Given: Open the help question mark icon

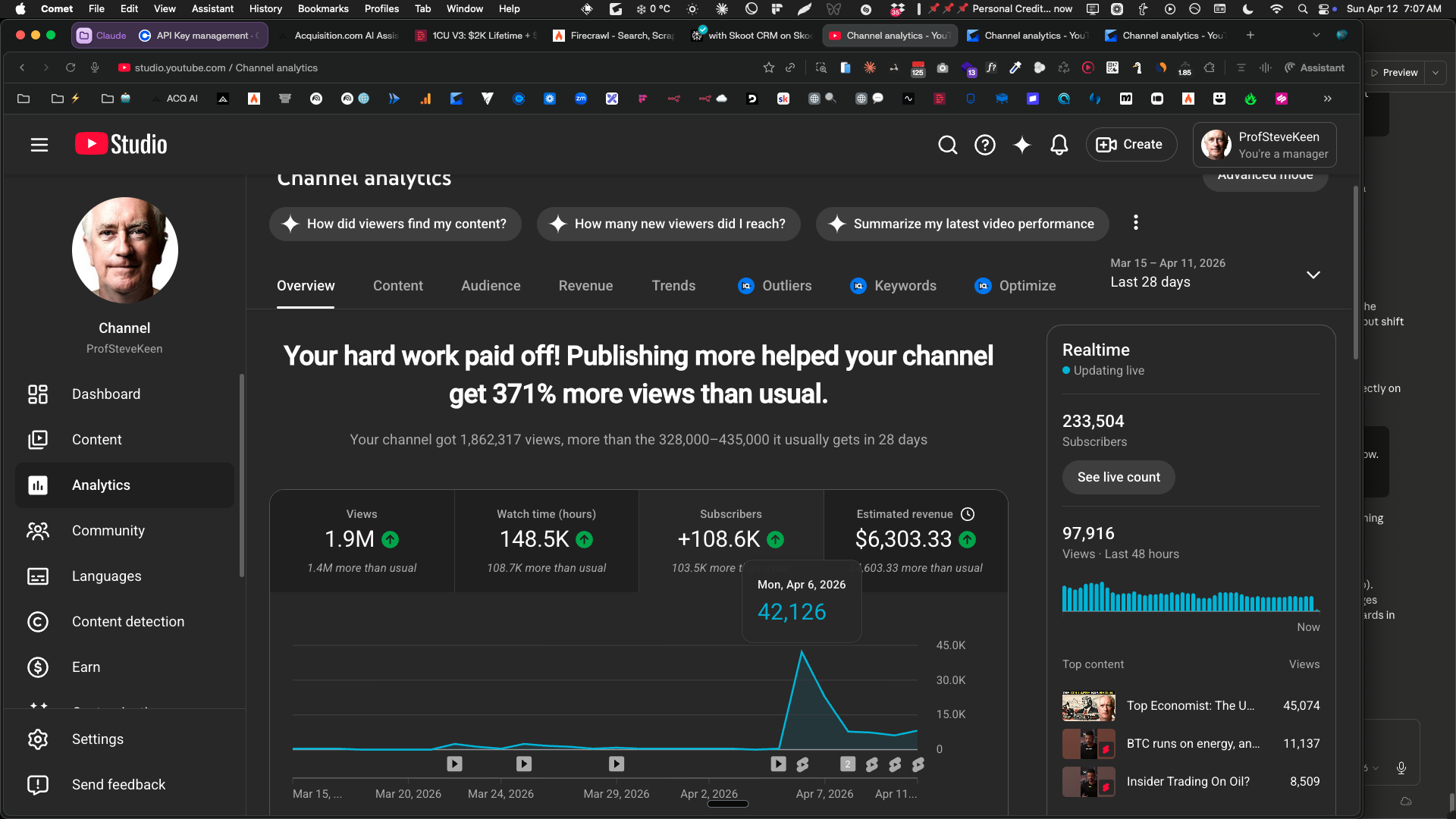Looking at the screenshot, I should pyautogui.click(x=984, y=145).
